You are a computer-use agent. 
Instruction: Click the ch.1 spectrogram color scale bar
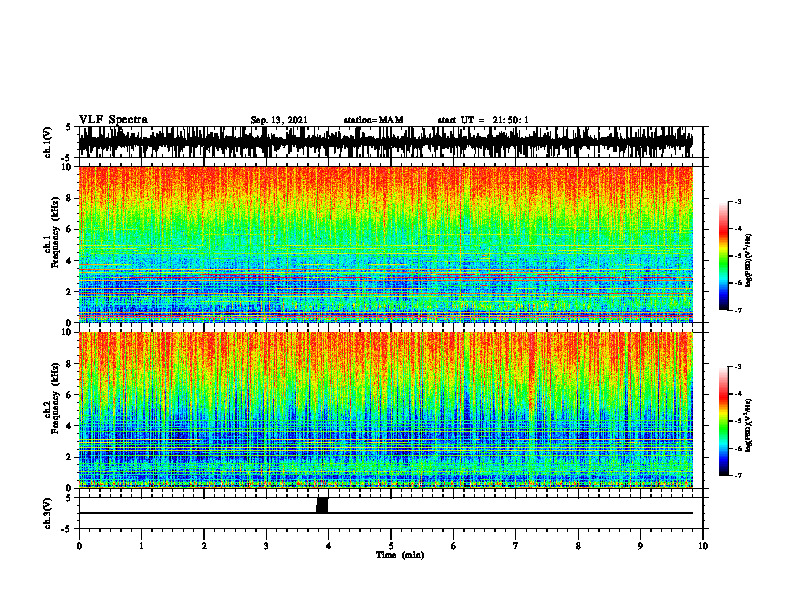723,256
